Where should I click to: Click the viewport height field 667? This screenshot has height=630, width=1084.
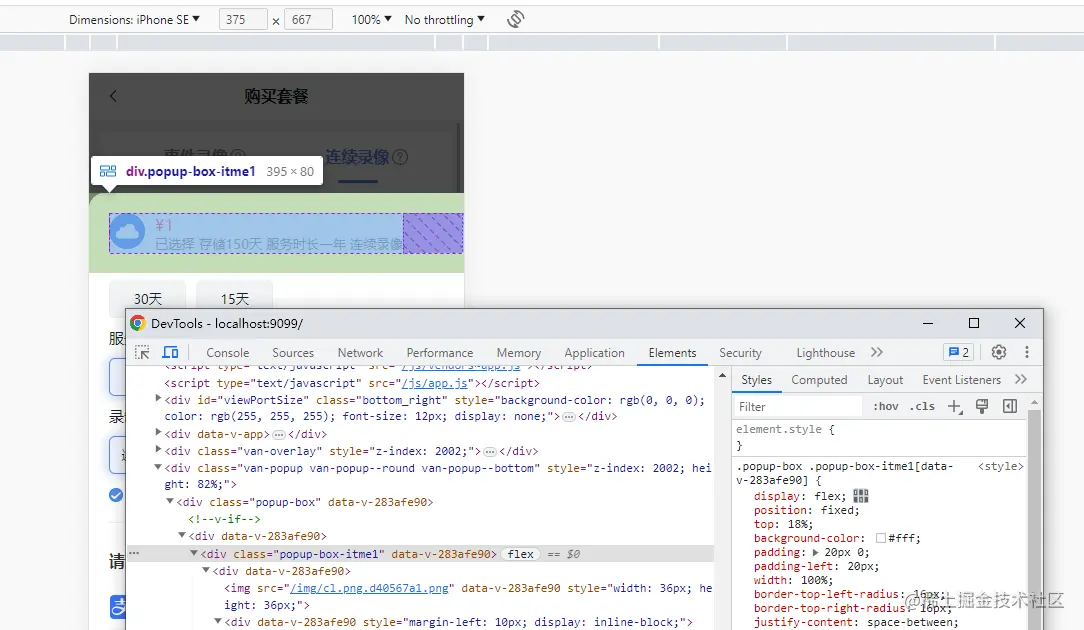[308, 19]
